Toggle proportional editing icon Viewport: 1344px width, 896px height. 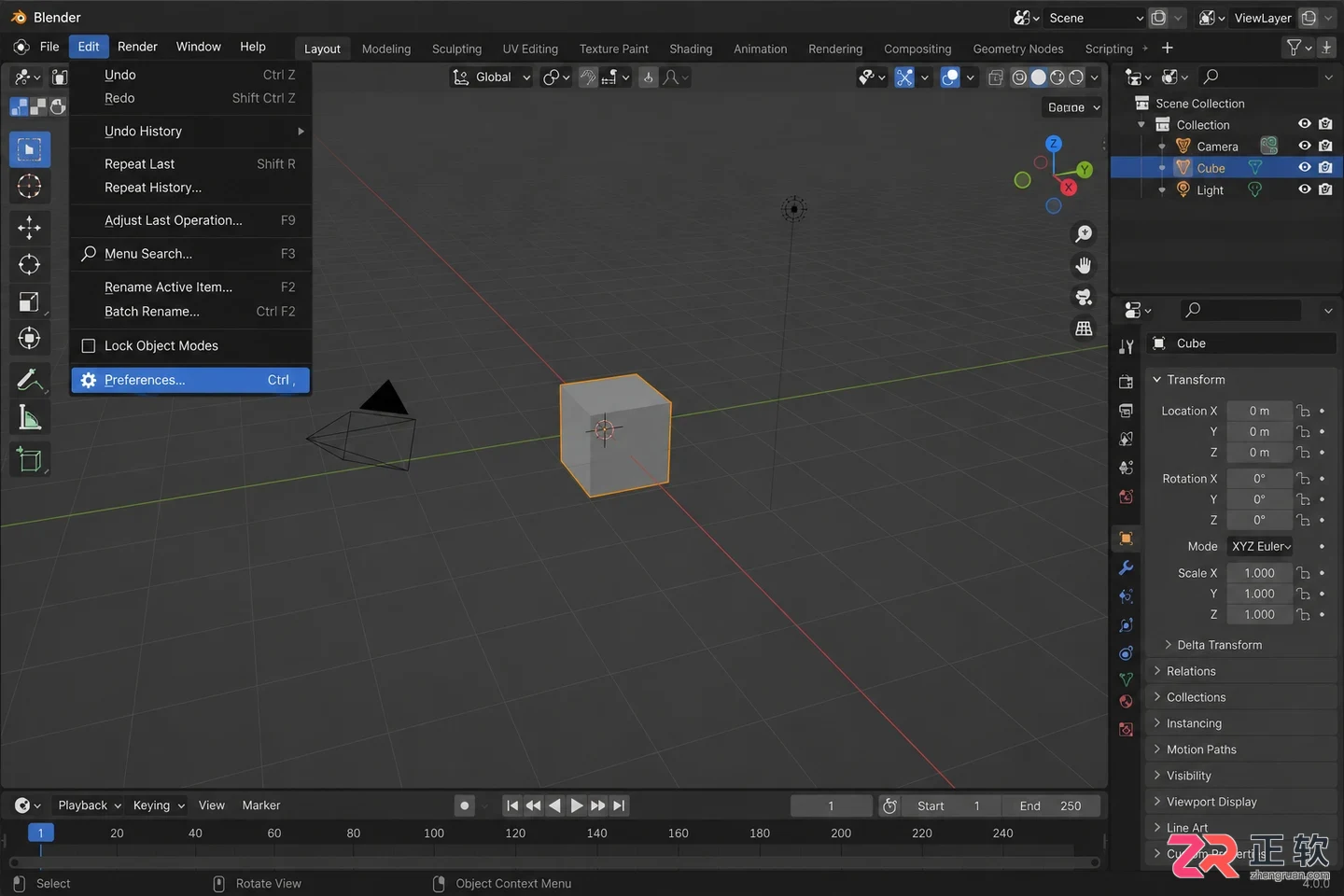(x=648, y=77)
